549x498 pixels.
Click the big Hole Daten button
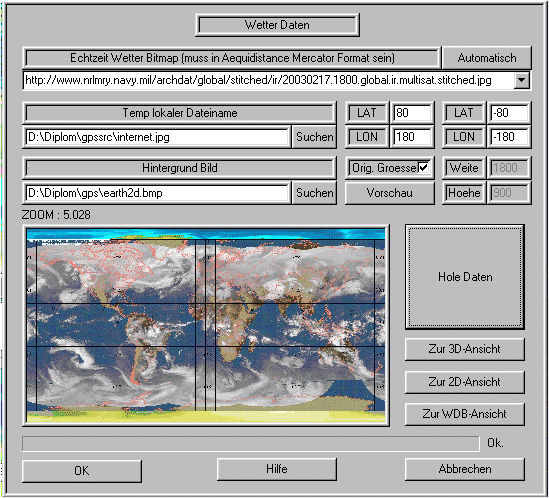point(465,277)
